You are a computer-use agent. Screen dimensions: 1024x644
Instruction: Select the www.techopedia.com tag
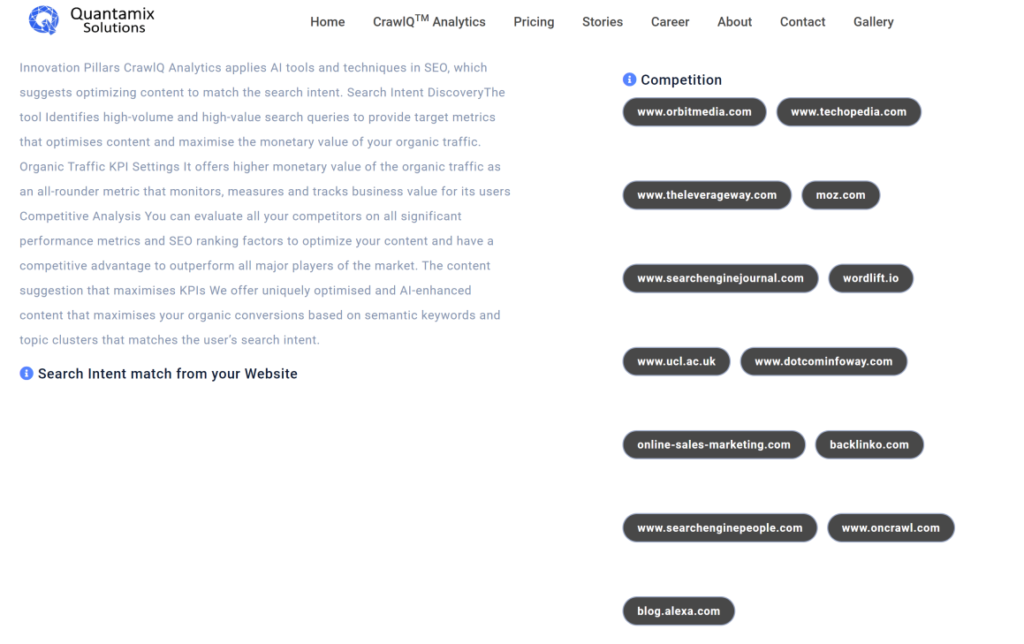[x=848, y=112]
